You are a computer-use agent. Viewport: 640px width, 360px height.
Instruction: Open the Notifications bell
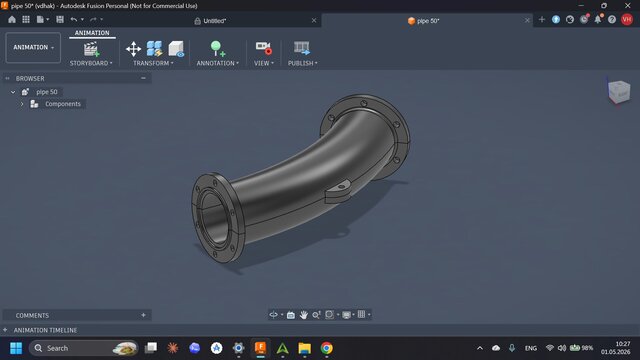coord(598,19)
